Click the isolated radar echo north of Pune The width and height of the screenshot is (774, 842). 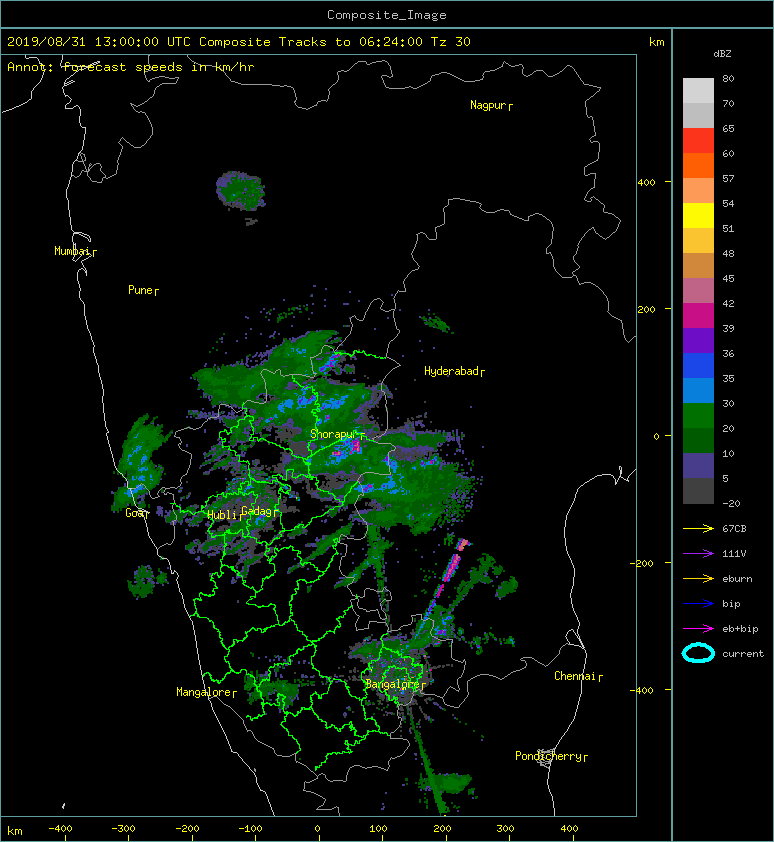click(241, 191)
